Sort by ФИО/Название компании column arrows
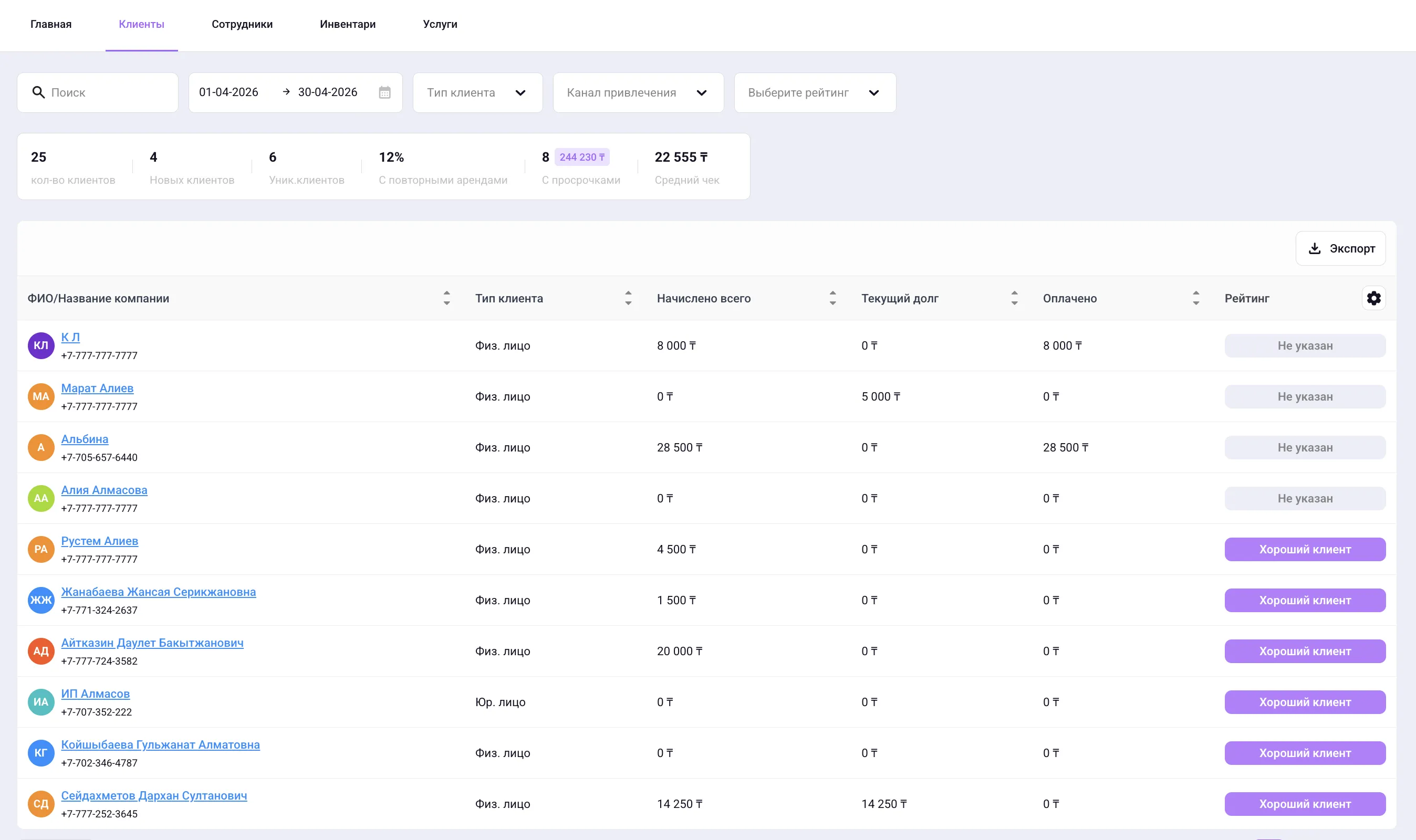1416x840 pixels. pos(447,298)
